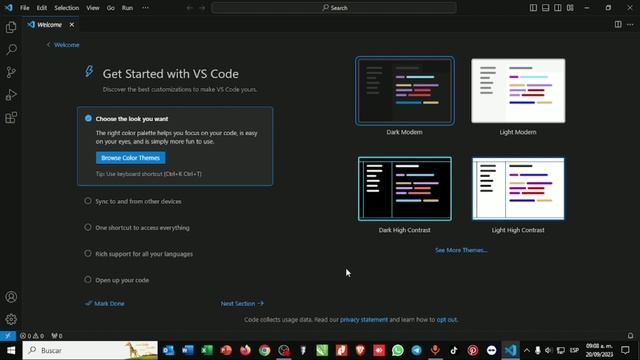Split the editor to the right
This screenshot has height=360, width=640.
click(618, 24)
